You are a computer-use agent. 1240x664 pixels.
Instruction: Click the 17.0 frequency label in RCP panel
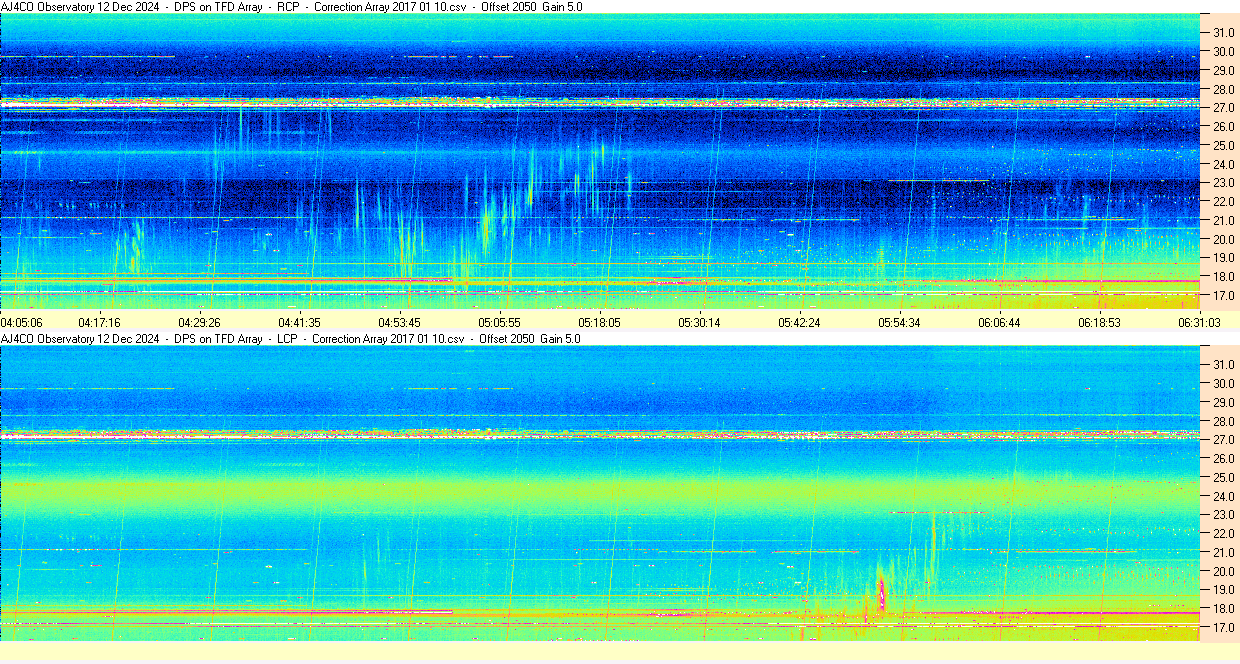click(x=1224, y=296)
